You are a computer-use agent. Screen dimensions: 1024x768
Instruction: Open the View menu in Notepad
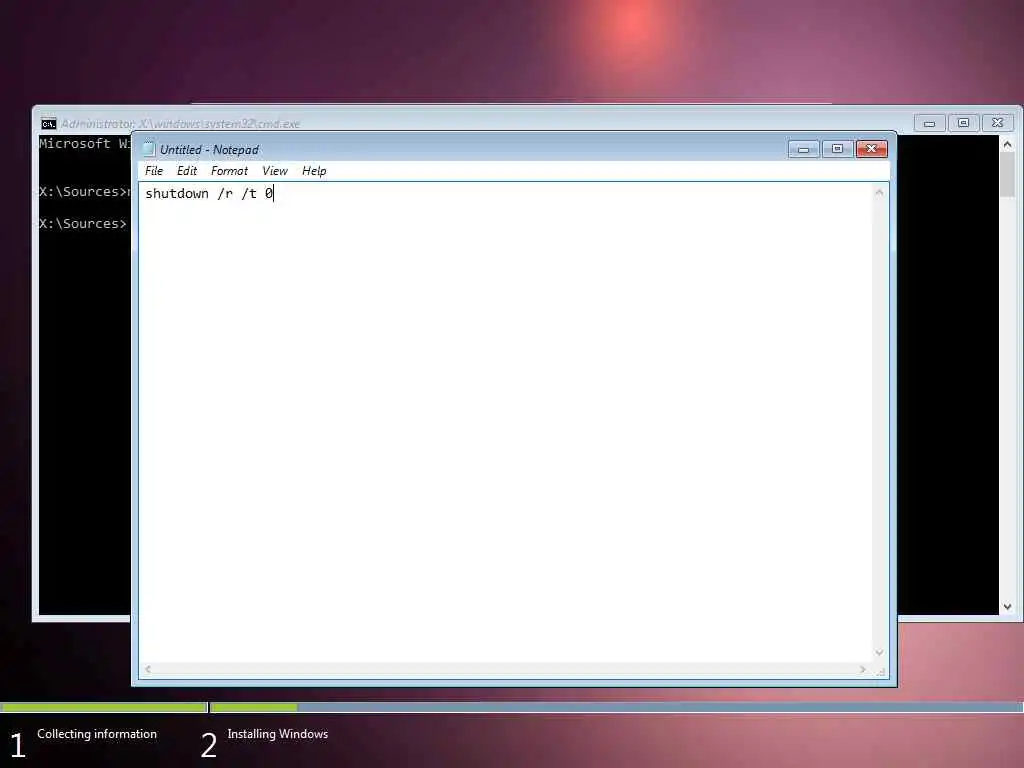[x=275, y=171]
